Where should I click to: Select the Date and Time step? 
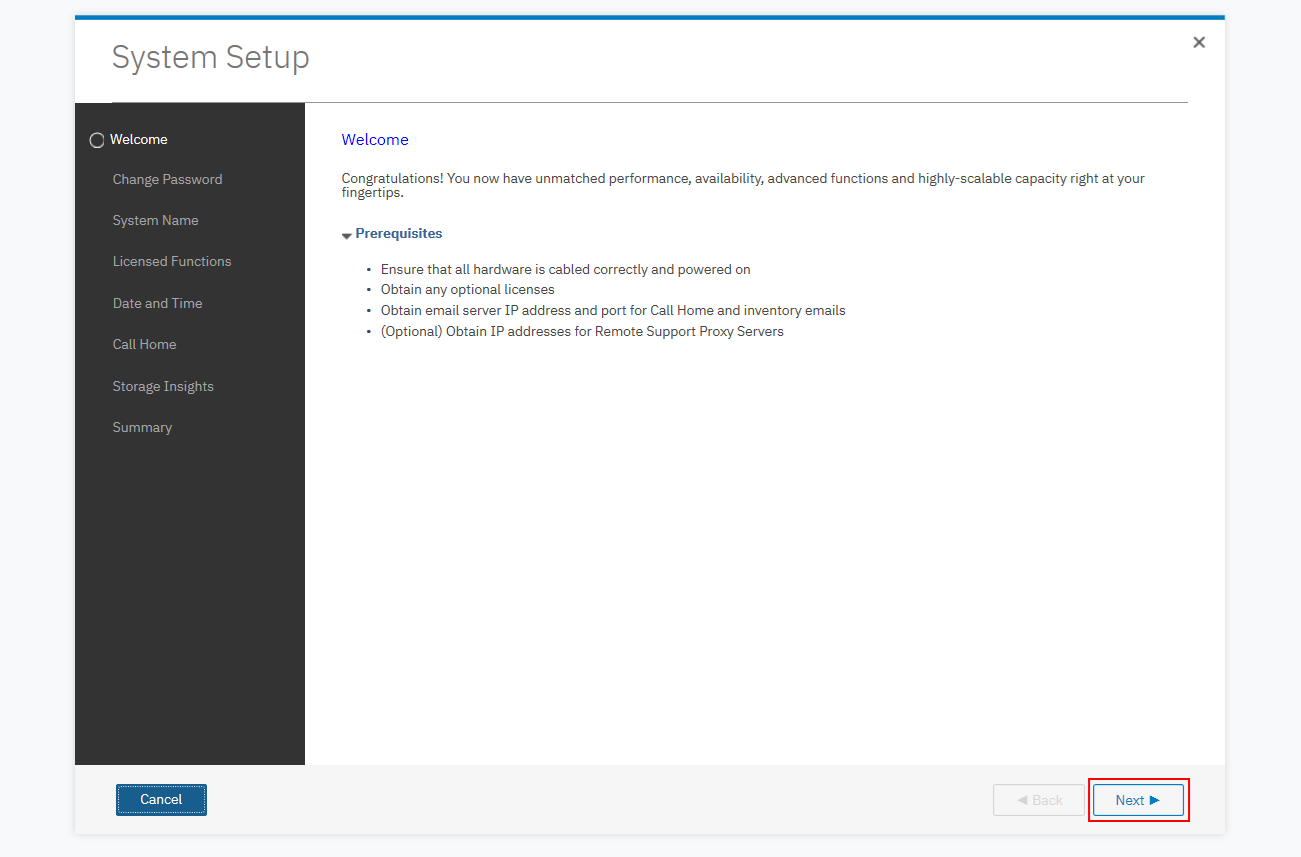tap(157, 303)
